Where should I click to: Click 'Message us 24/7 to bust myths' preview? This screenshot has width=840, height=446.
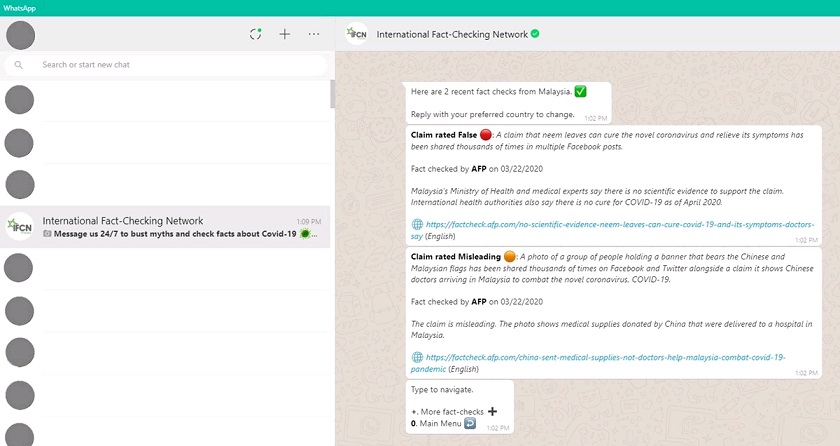tap(175, 234)
